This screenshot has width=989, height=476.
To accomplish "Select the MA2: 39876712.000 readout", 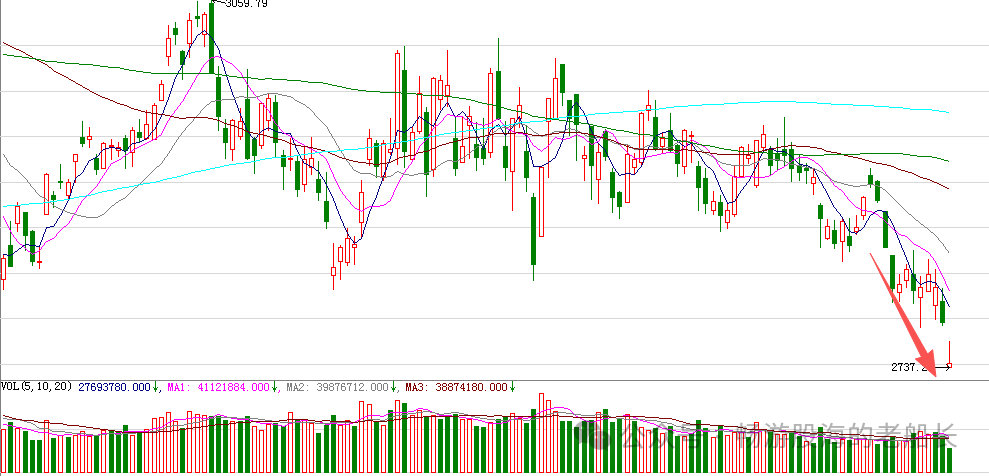I will coord(338,386).
